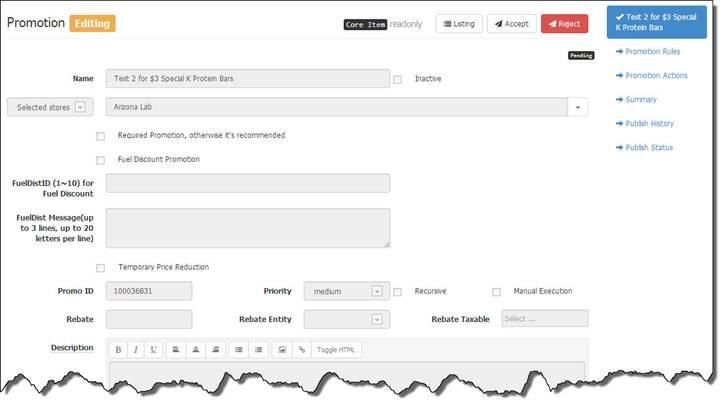The height and width of the screenshot is (415, 723).
Task: Toggle bold formatting in Description editor
Action: (117, 350)
